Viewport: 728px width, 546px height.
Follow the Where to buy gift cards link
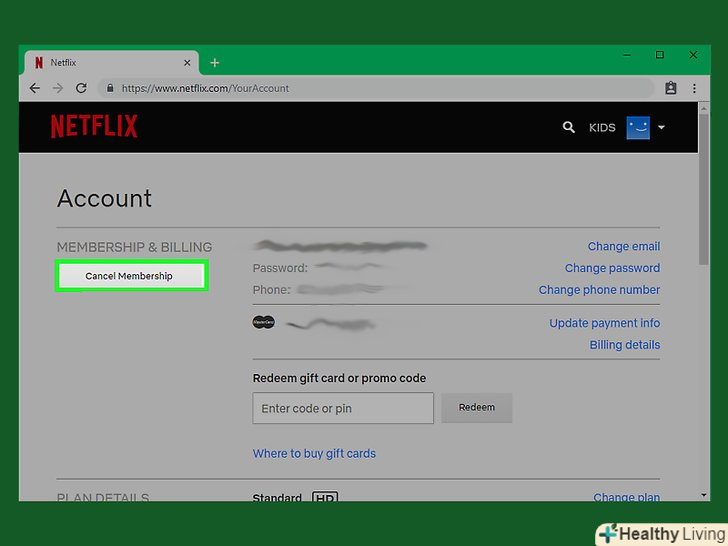pyautogui.click(x=314, y=453)
